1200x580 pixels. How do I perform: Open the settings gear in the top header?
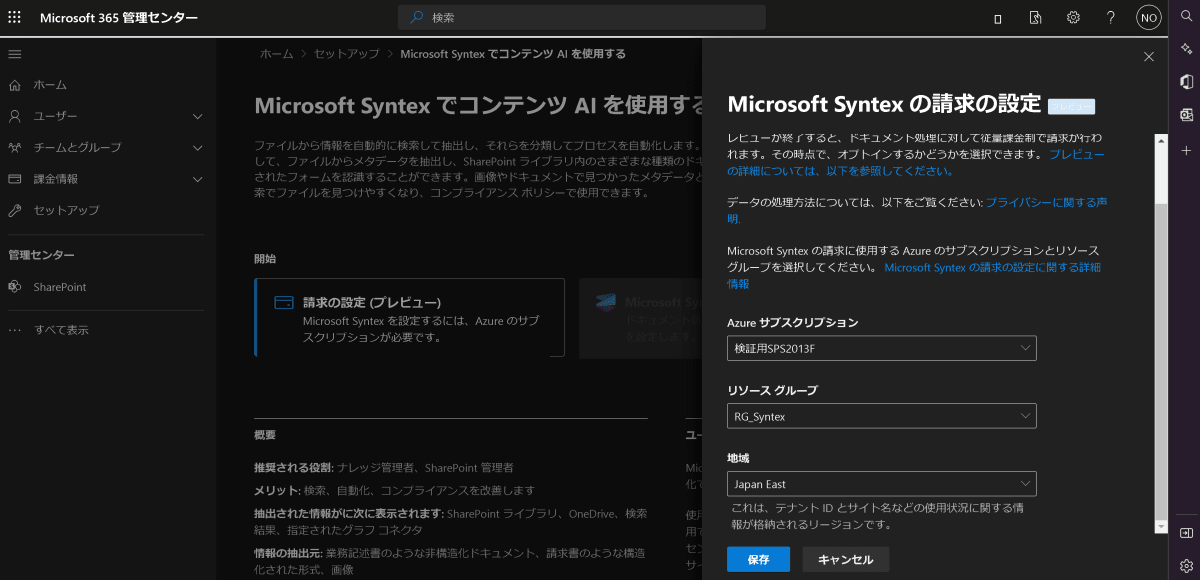(x=1073, y=18)
